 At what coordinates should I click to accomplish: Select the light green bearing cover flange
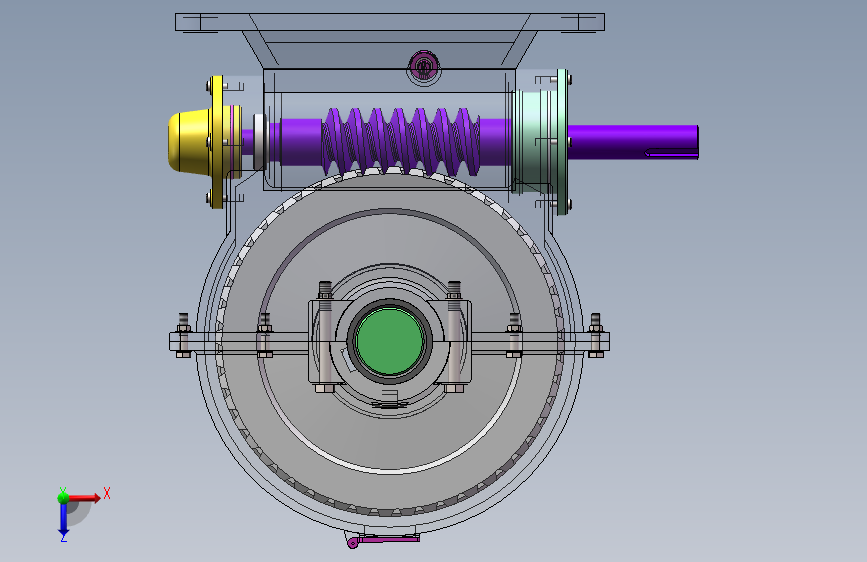pos(563,142)
